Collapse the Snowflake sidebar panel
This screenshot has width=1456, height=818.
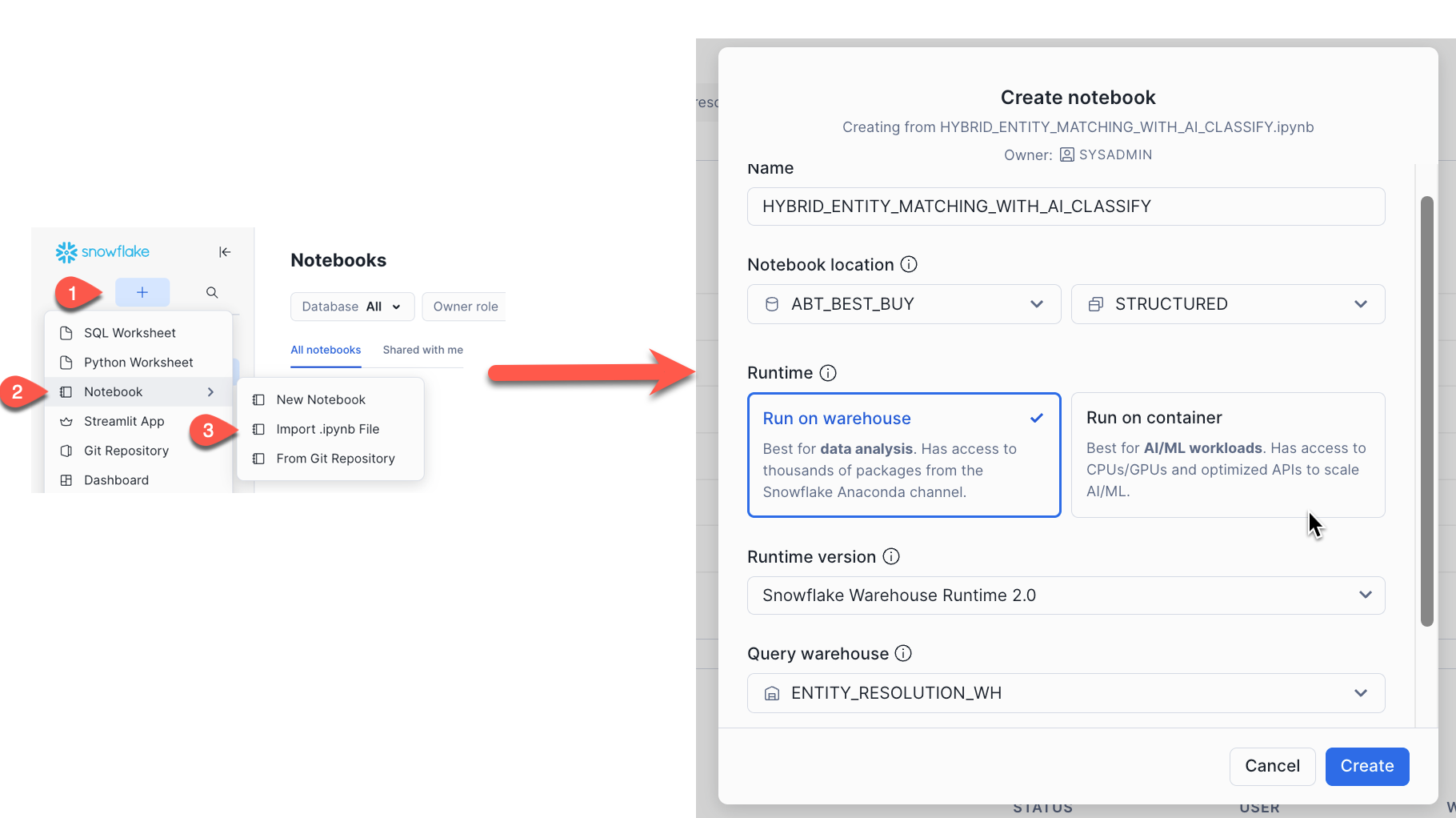225,252
